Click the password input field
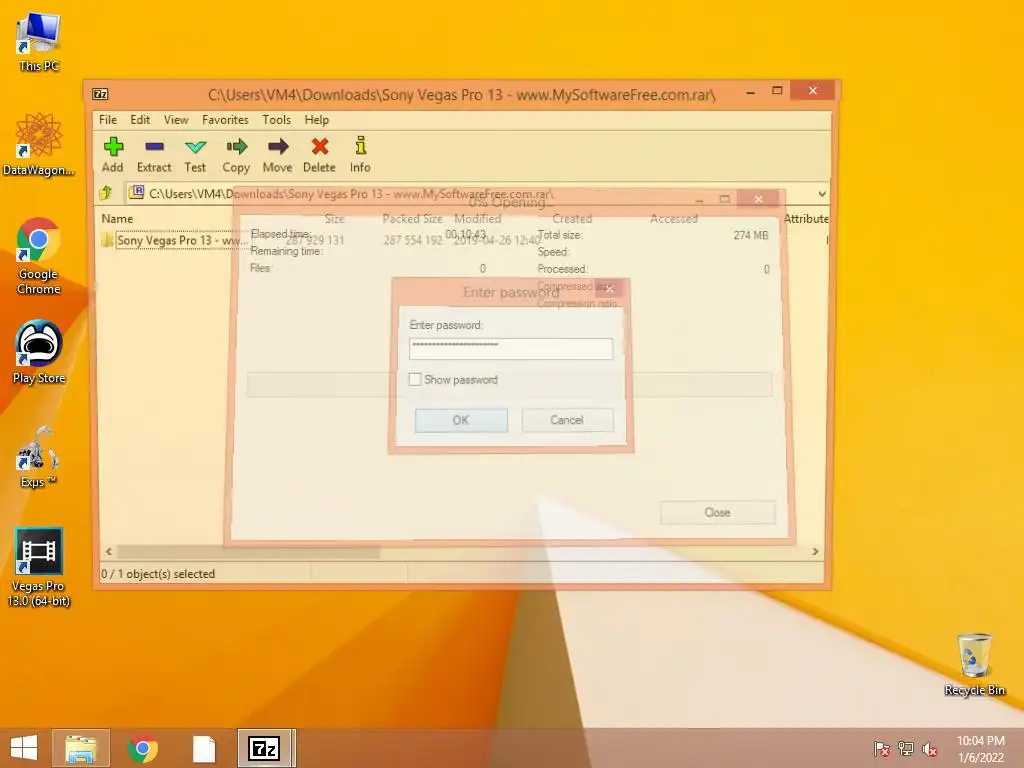 (511, 348)
